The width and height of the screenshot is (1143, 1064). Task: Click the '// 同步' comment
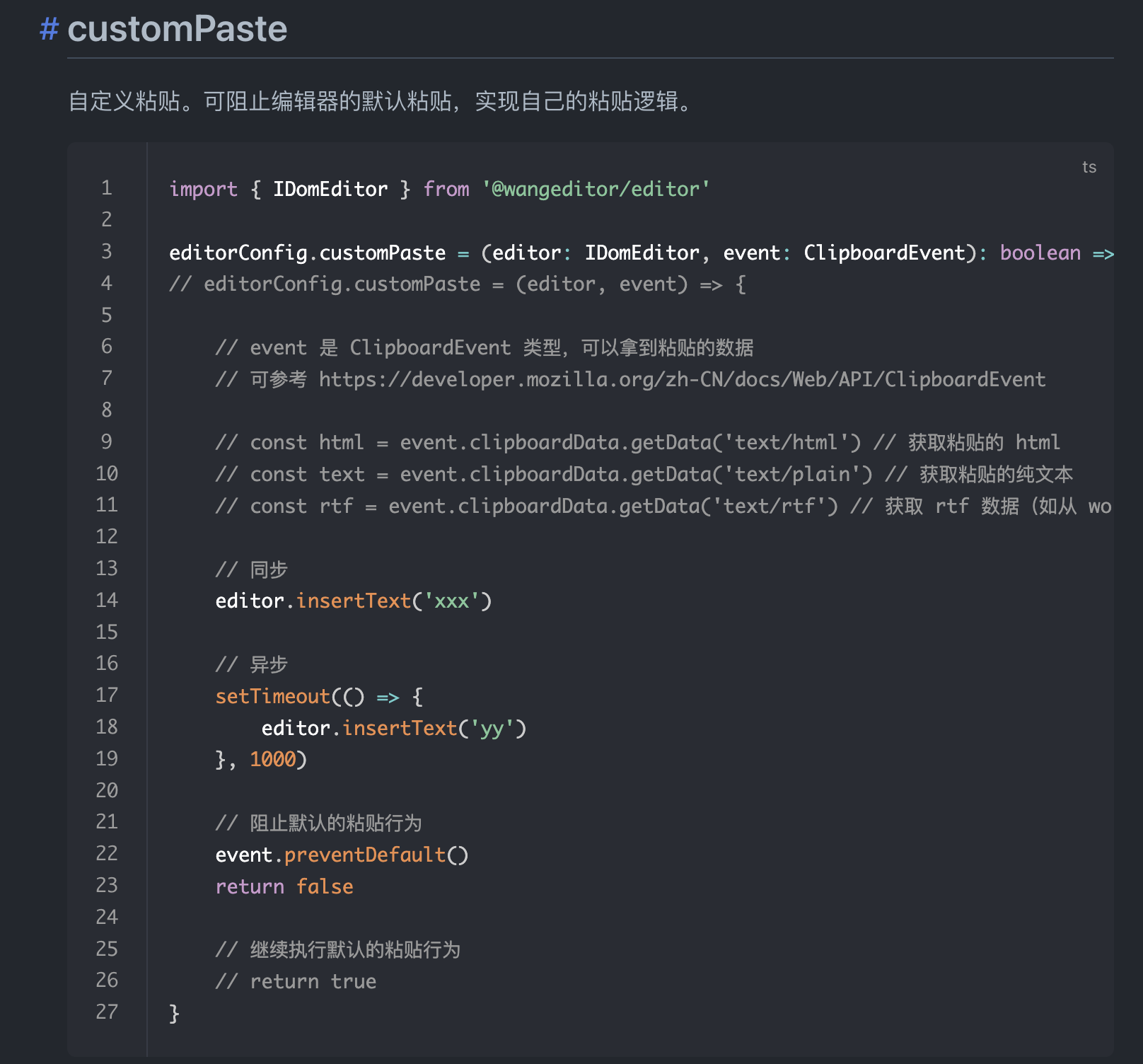[x=251, y=569]
